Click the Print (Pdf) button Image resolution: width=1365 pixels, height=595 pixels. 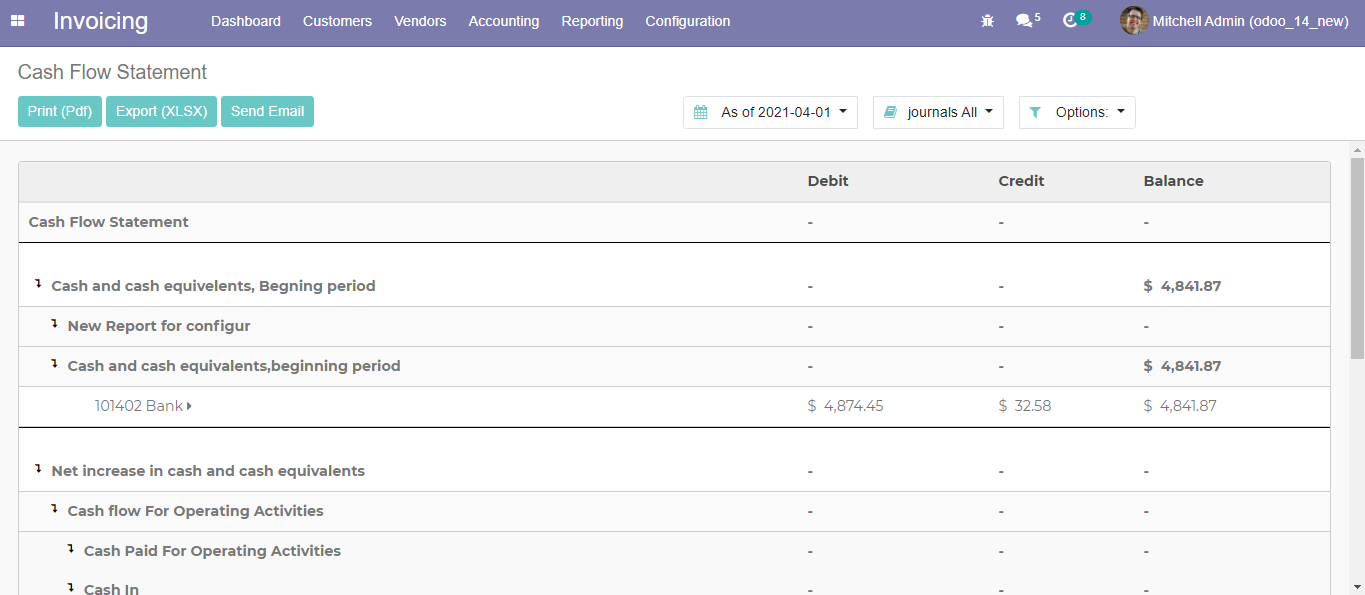click(60, 112)
